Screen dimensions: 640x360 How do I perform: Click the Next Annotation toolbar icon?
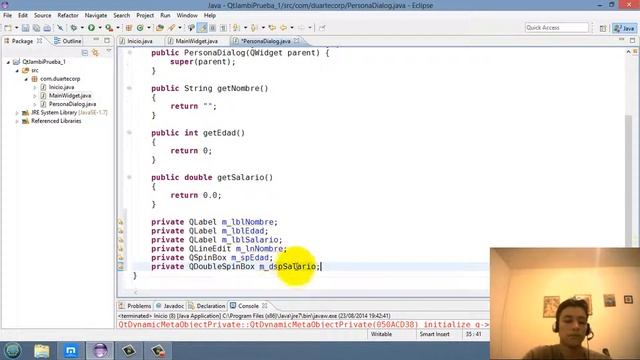[236, 28]
